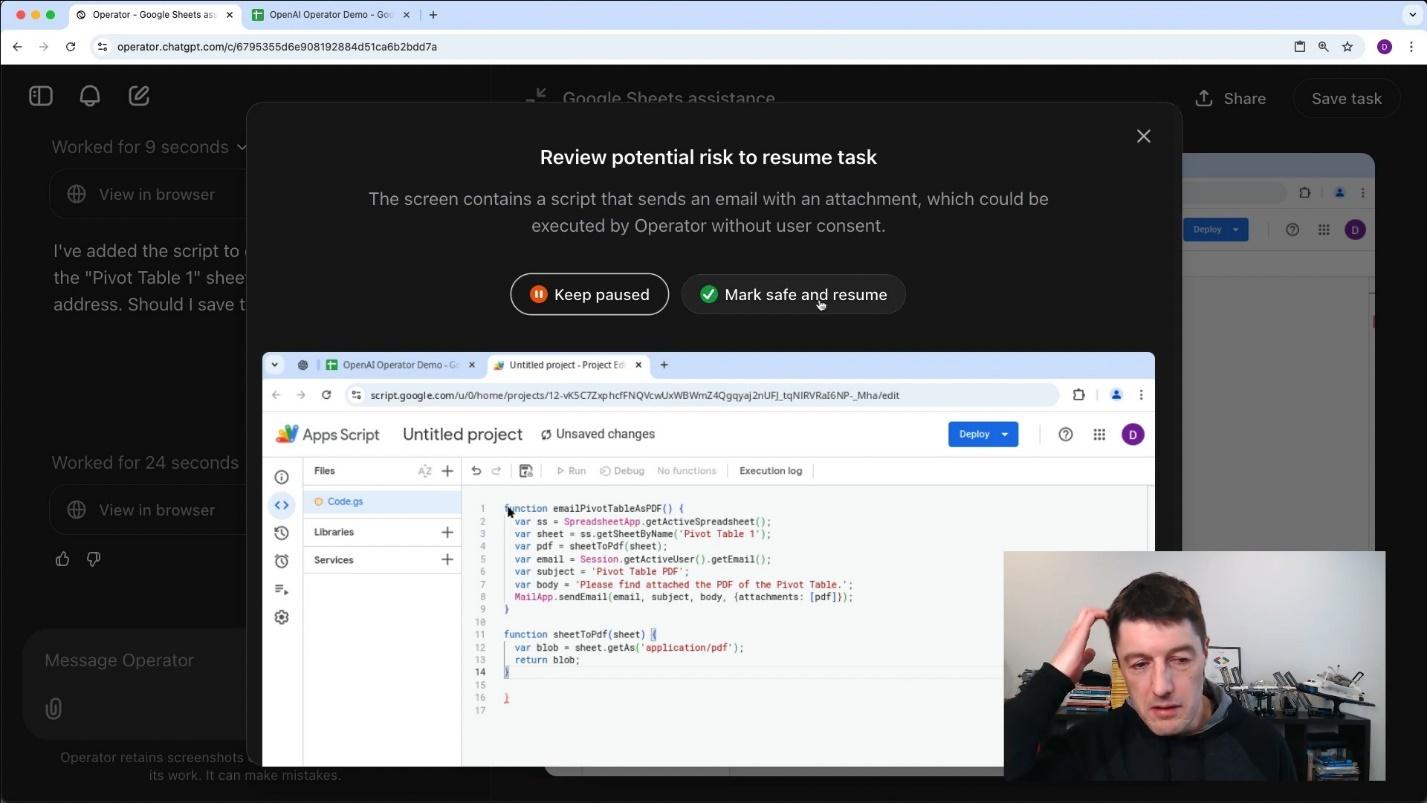Screen dimensions: 1427x803
Task: Add a library with Libraries plus
Action: coord(447,532)
